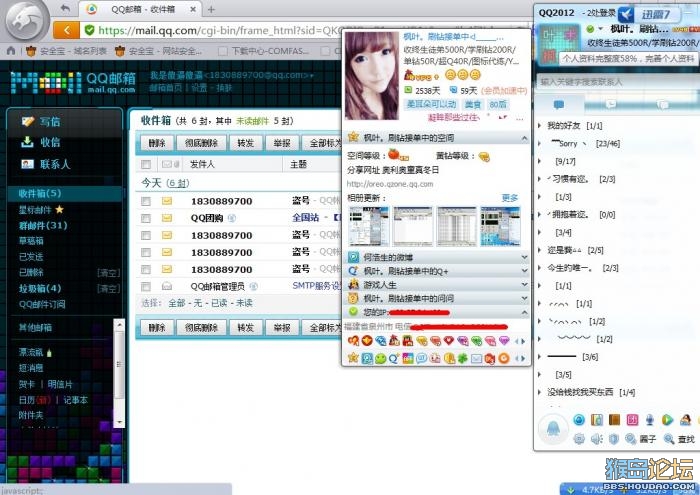Click the contact search field in QQ
This screenshot has width=700, height=495.
coord(616,82)
